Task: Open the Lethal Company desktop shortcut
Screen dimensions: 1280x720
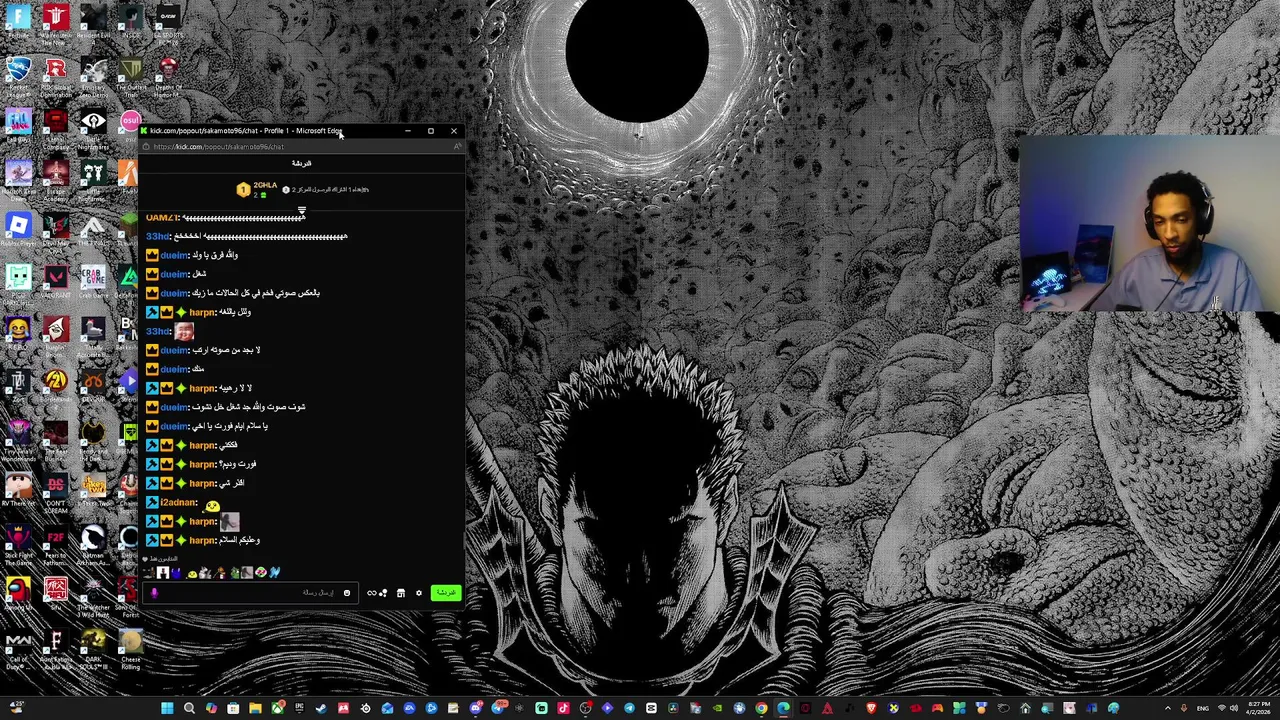Action: [x=56, y=126]
